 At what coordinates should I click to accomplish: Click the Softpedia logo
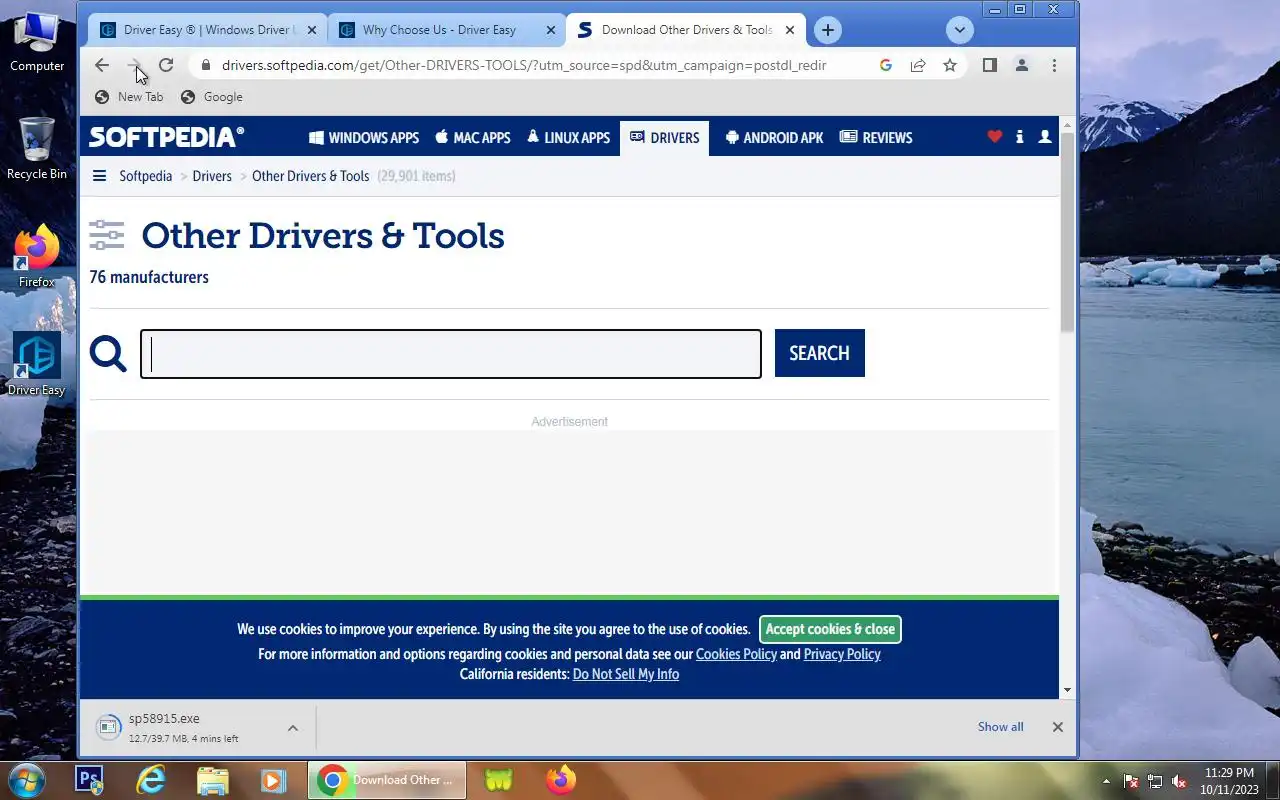pos(166,137)
